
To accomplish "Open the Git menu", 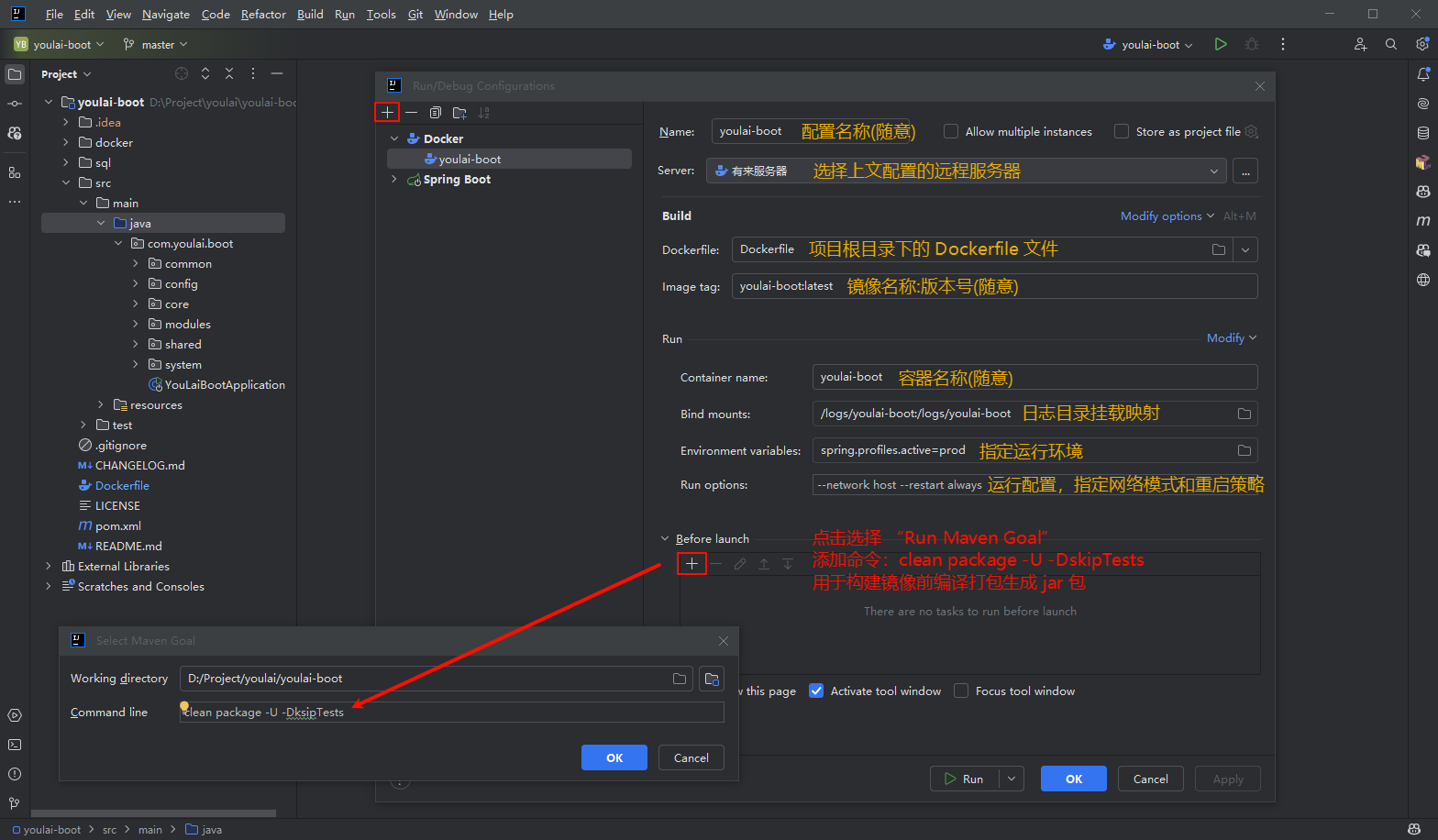I will (415, 15).
